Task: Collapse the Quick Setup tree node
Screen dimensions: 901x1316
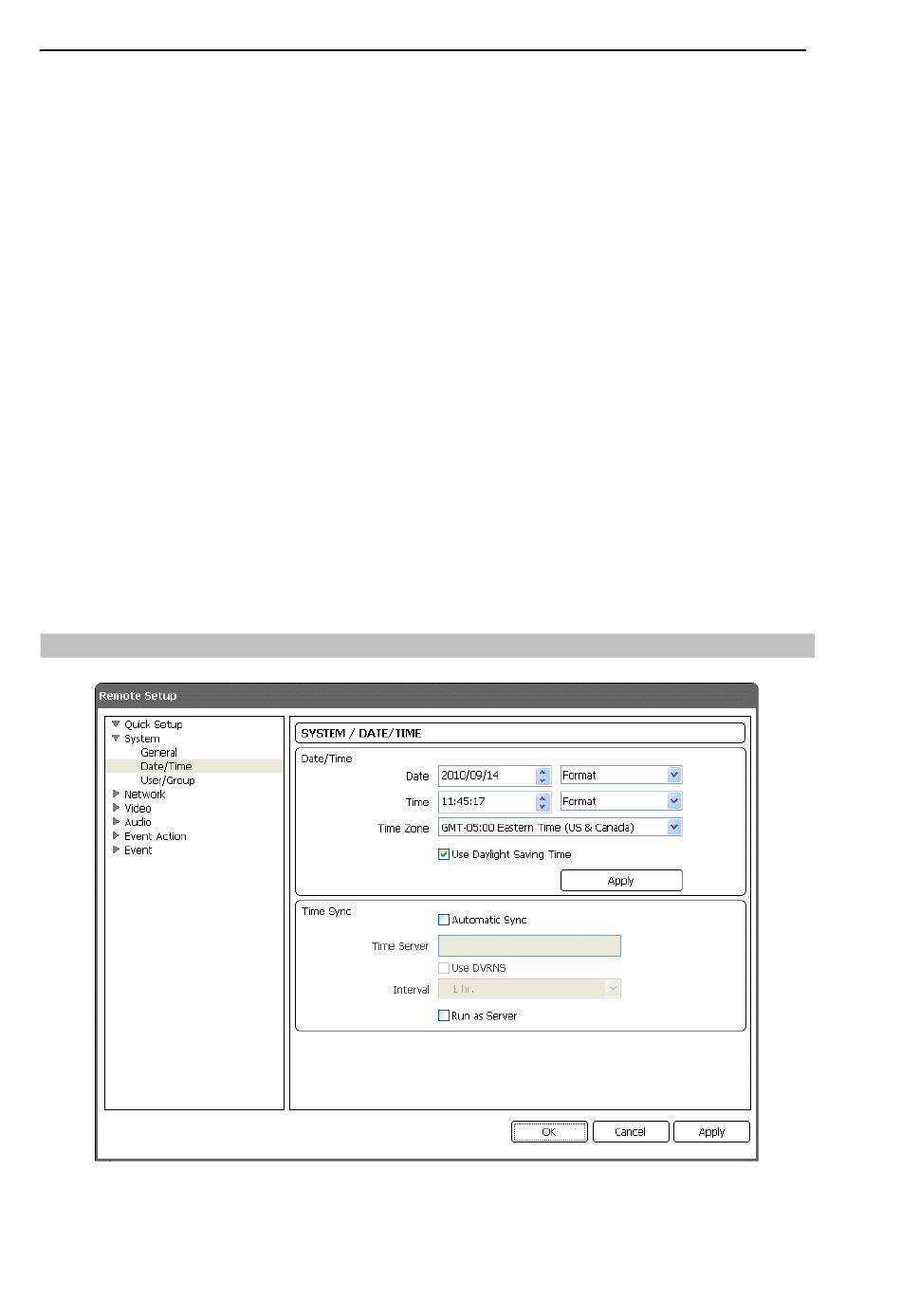Action: pos(116,724)
